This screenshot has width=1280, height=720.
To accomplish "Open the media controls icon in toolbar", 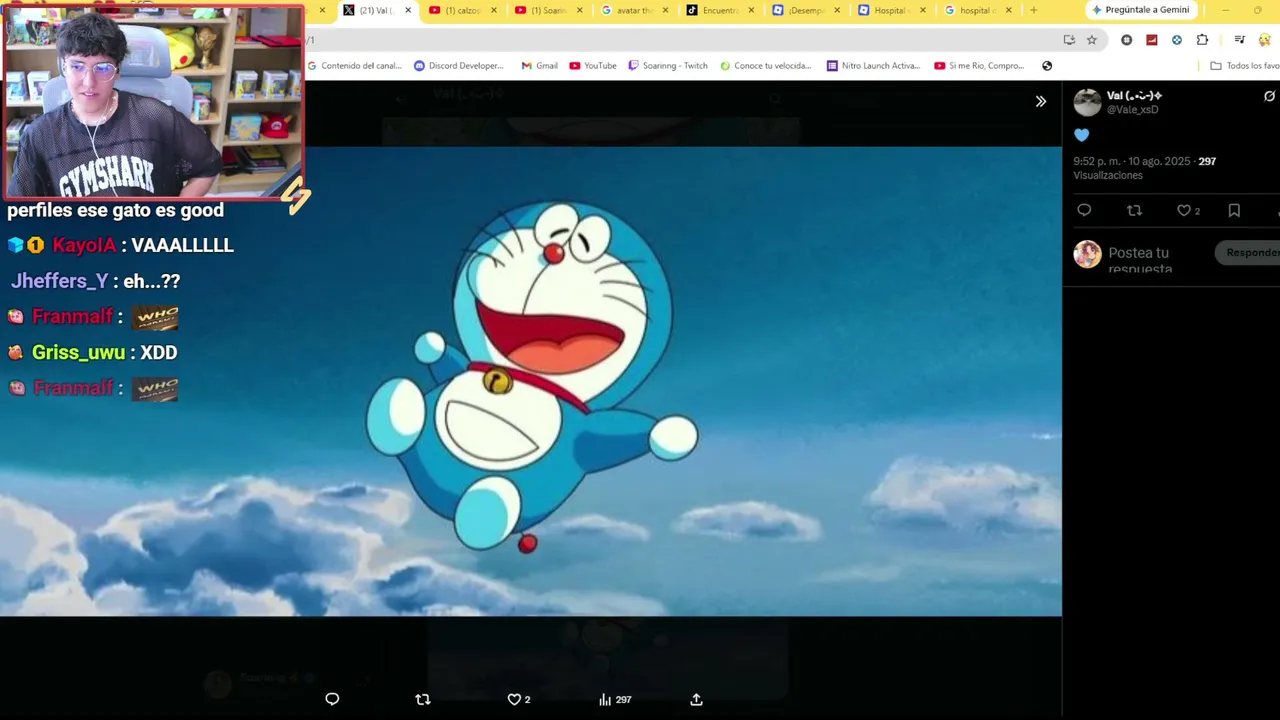I will pos(1240,40).
